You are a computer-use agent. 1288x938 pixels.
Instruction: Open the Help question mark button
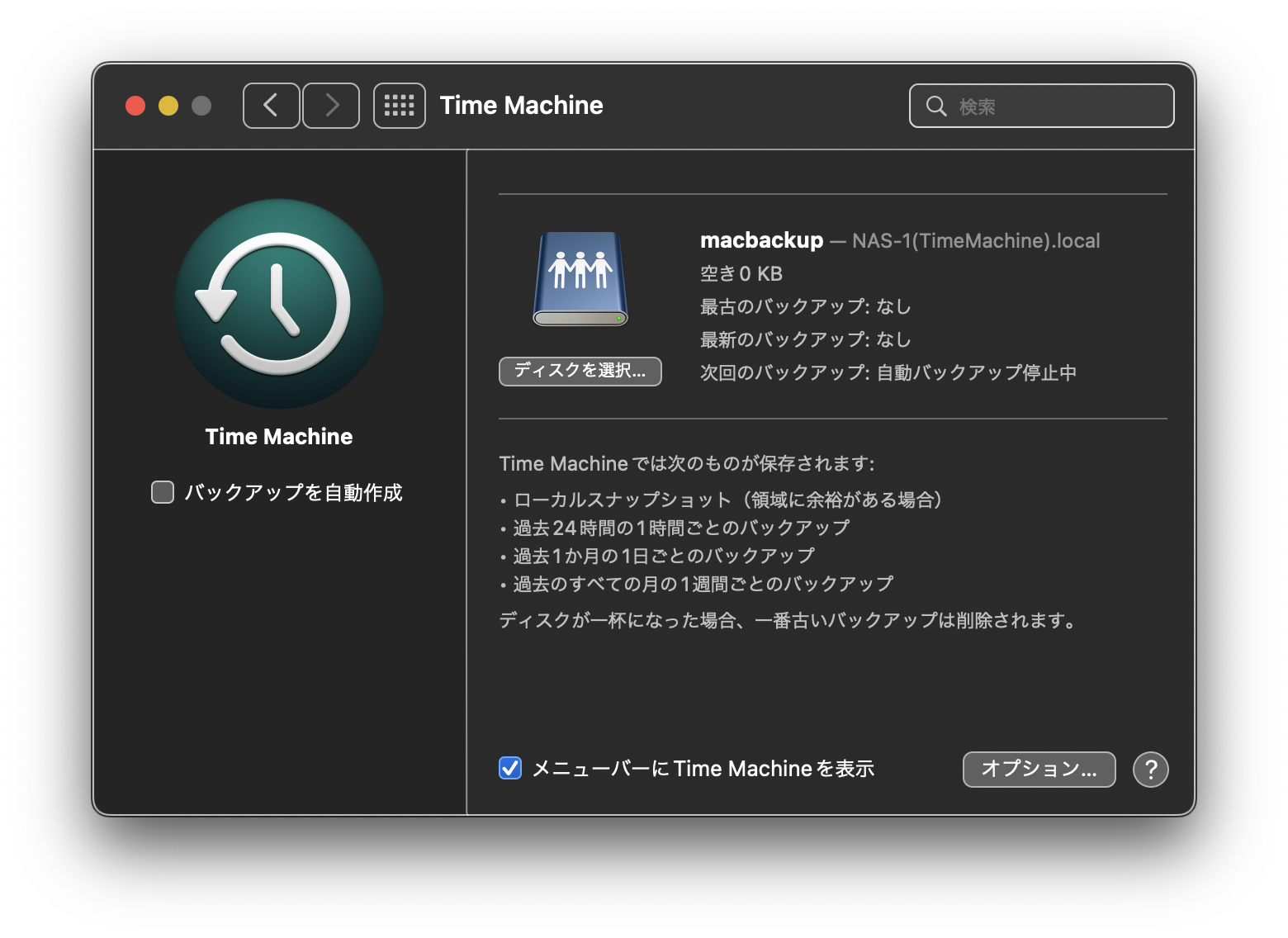1150,769
